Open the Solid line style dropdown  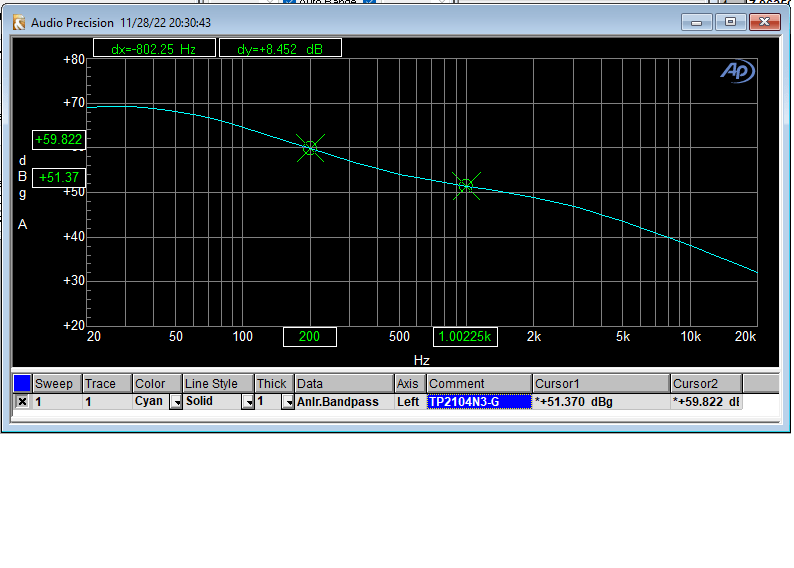(248, 402)
